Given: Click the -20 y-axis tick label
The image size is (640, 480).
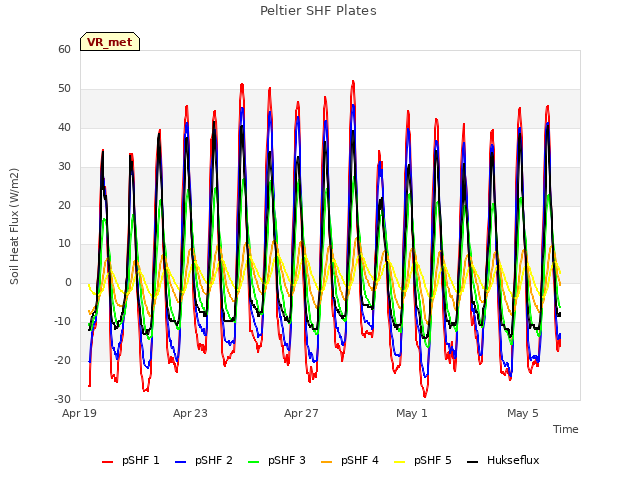Looking at the screenshot, I should [x=63, y=360].
